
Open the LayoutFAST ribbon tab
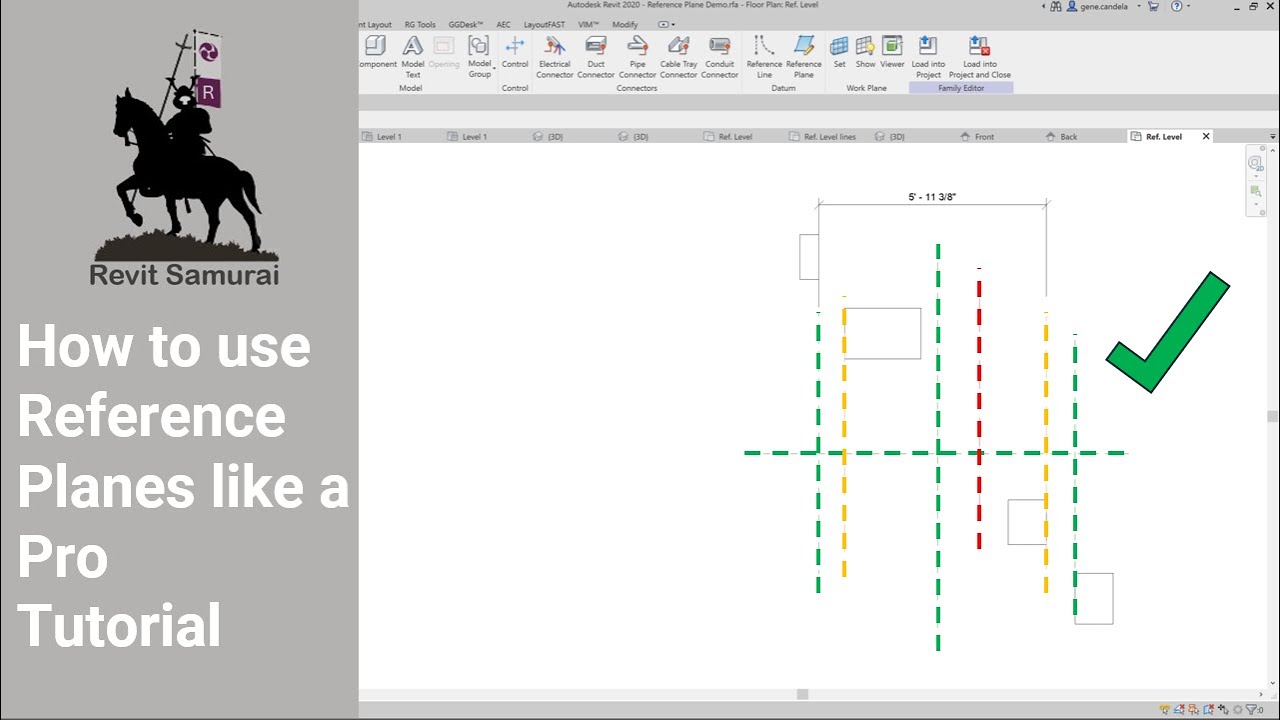(544, 24)
